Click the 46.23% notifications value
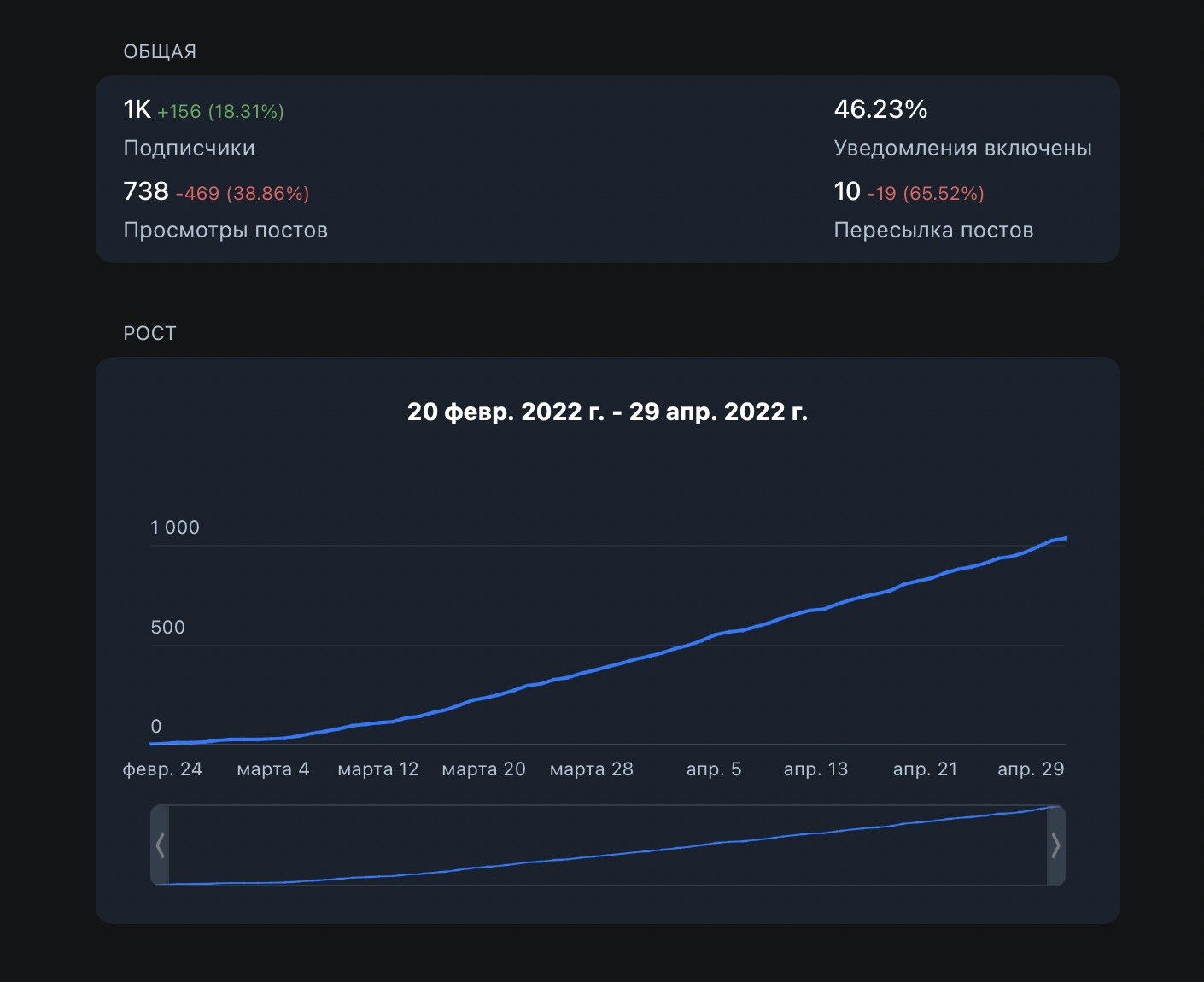The image size is (1204, 982). click(880, 109)
